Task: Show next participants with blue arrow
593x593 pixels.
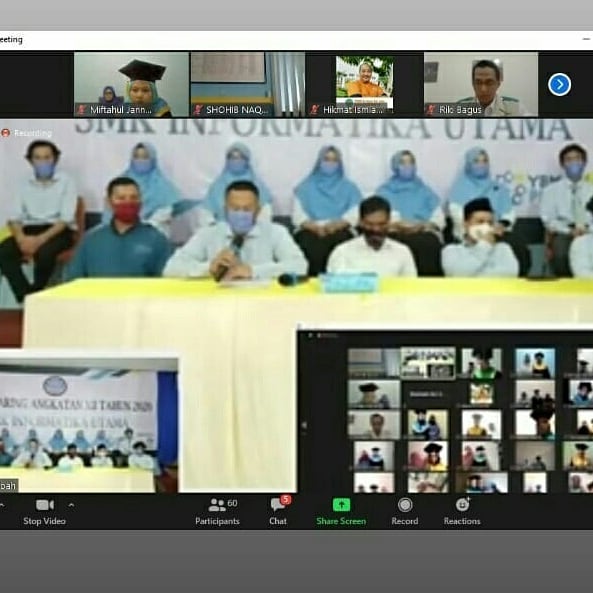Action: click(559, 84)
